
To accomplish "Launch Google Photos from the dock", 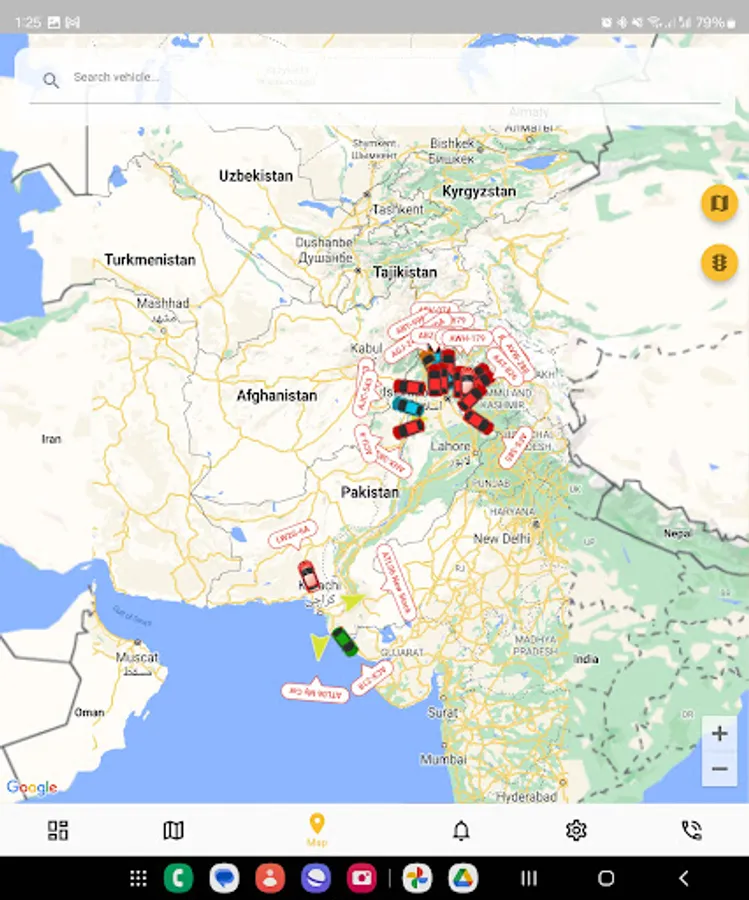I will 417,878.
